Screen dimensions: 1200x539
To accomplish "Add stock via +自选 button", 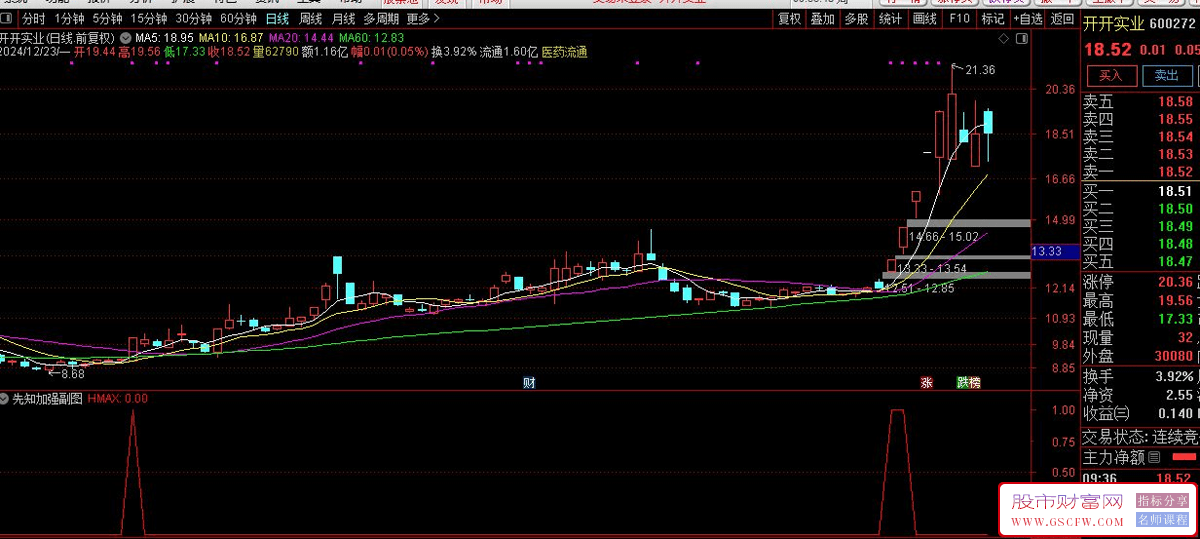I will pos(1028,19).
